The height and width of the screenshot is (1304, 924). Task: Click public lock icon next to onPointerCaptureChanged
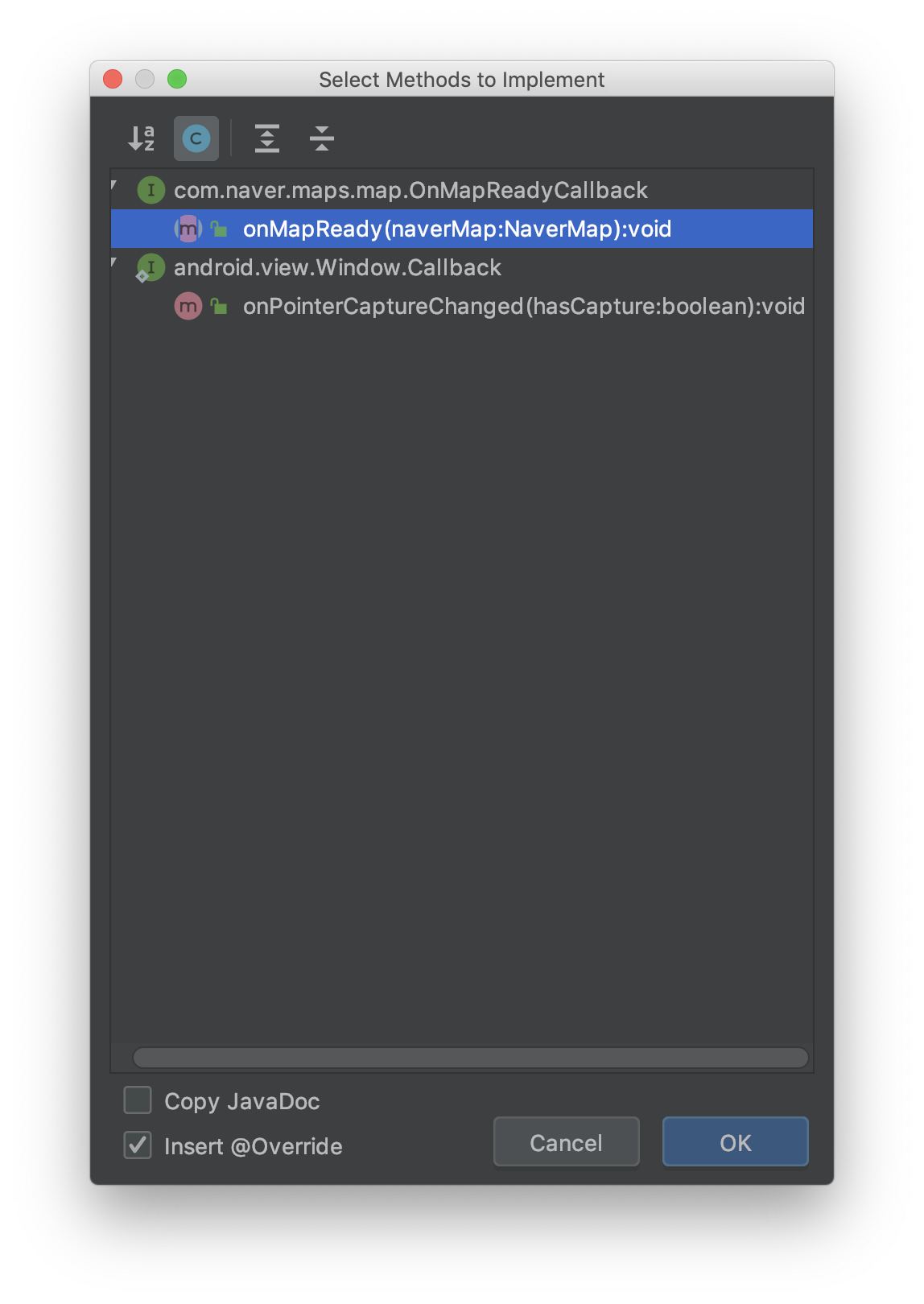(x=219, y=306)
